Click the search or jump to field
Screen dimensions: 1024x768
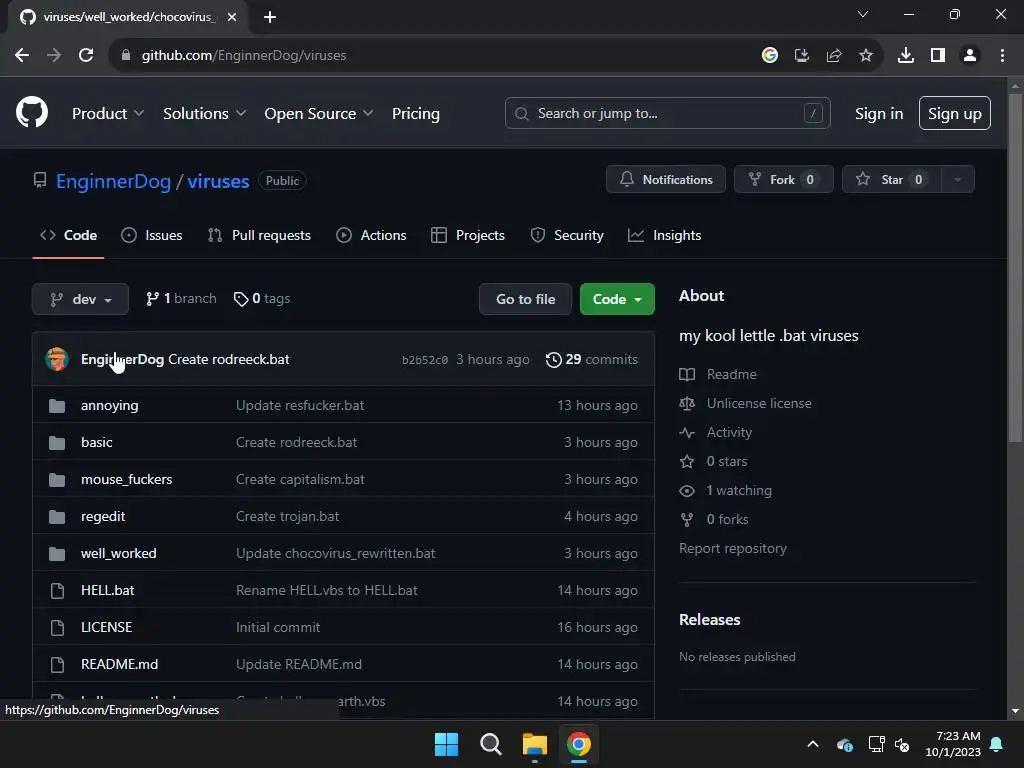coord(667,114)
